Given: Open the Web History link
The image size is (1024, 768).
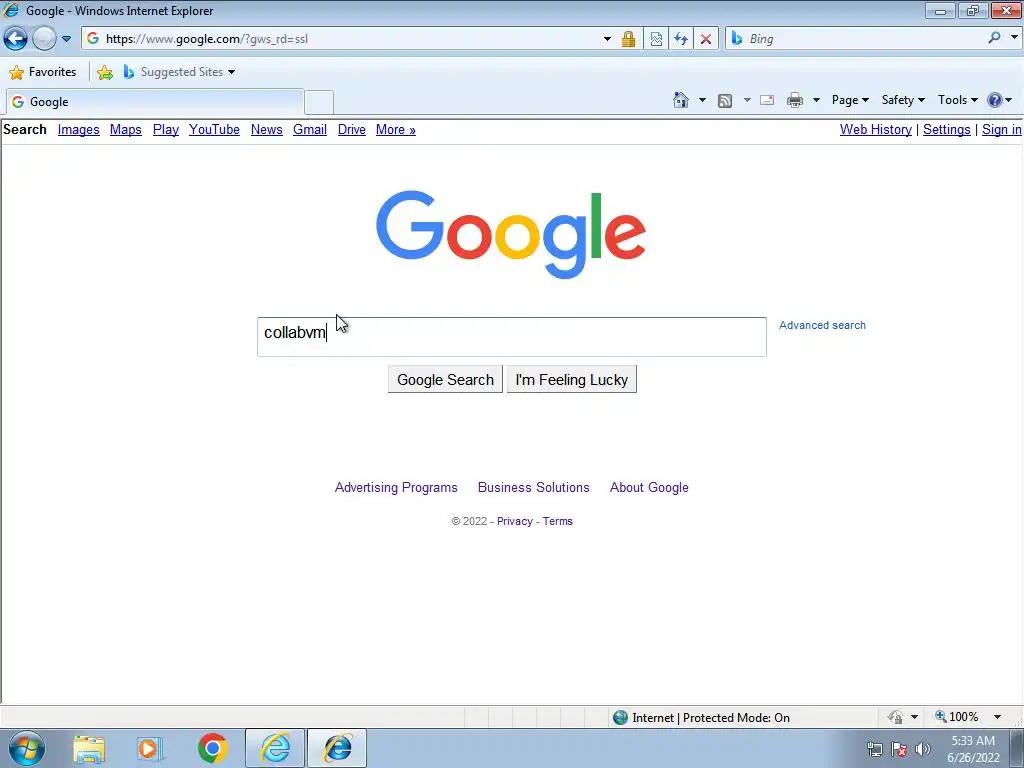Looking at the screenshot, I should tap(876, 129).
